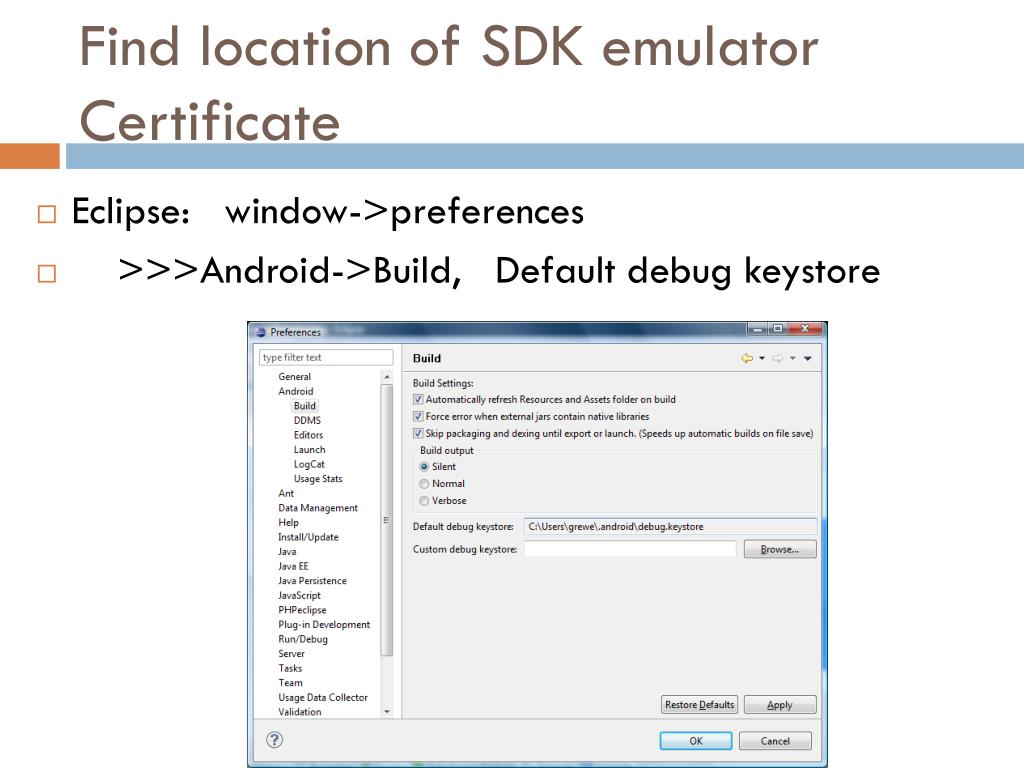
Task: Select Data Management in preferences tree
Action: 318,507
